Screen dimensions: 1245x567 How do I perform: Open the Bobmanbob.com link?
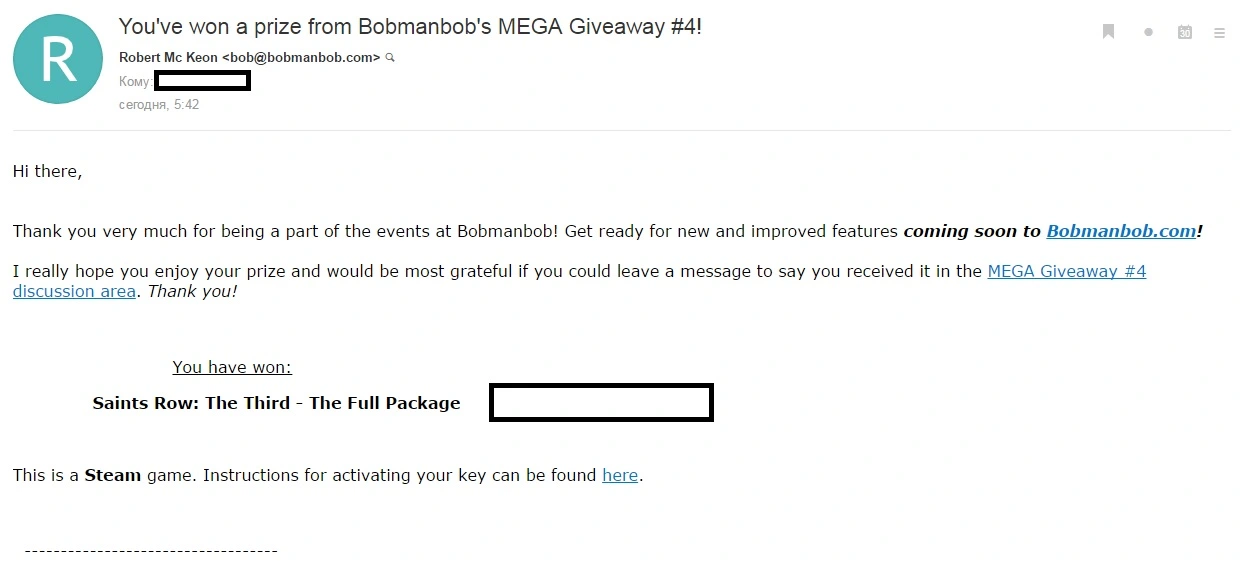pyautogui.click(x=1121, y=231)
